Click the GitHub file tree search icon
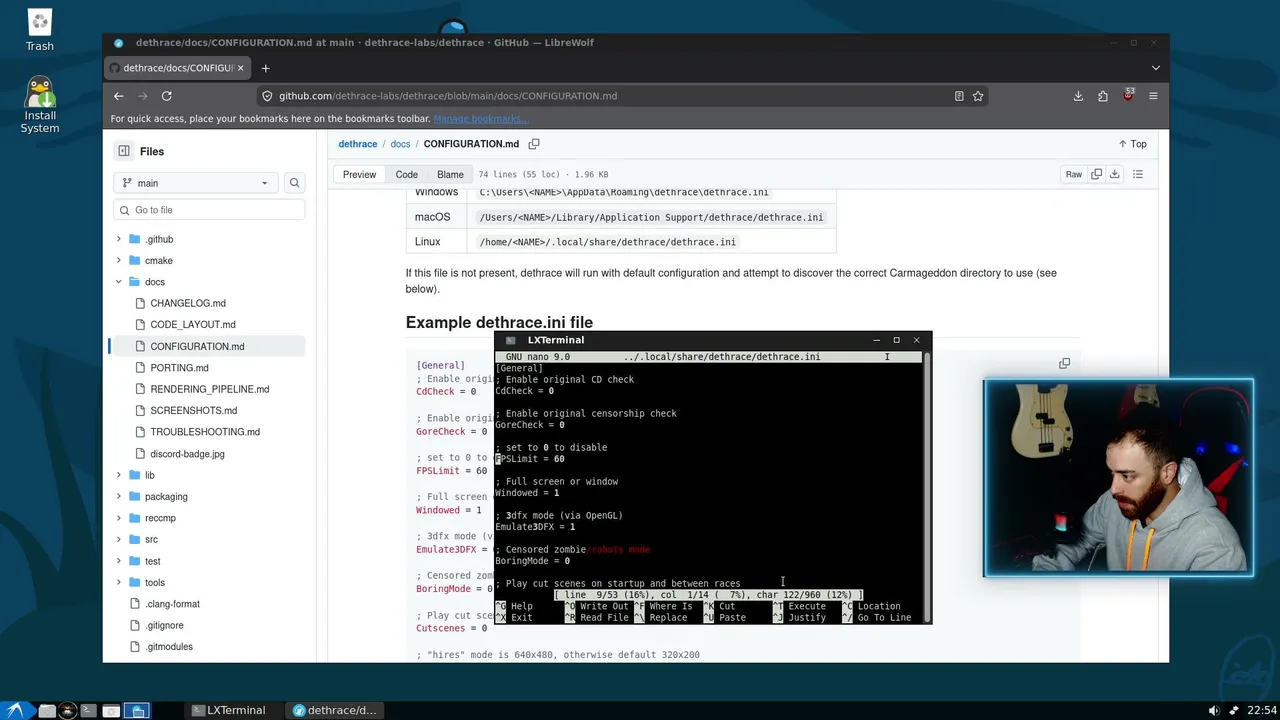 pos(294,183)
